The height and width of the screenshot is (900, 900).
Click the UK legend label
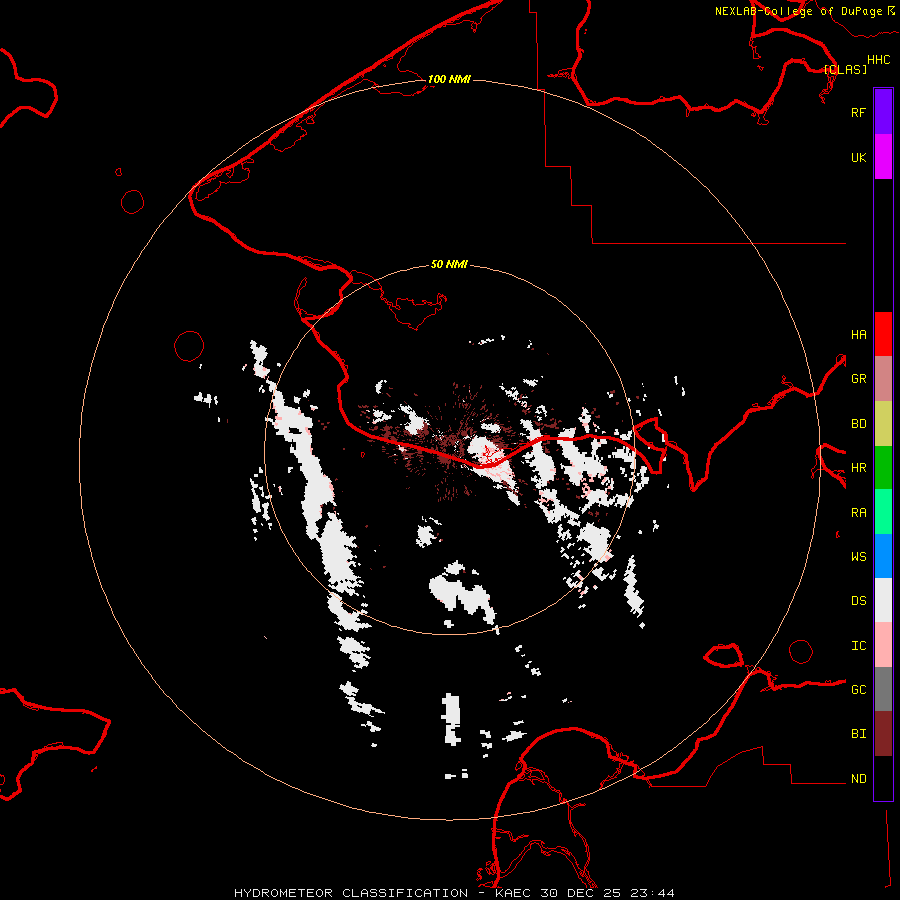point(858,157)
